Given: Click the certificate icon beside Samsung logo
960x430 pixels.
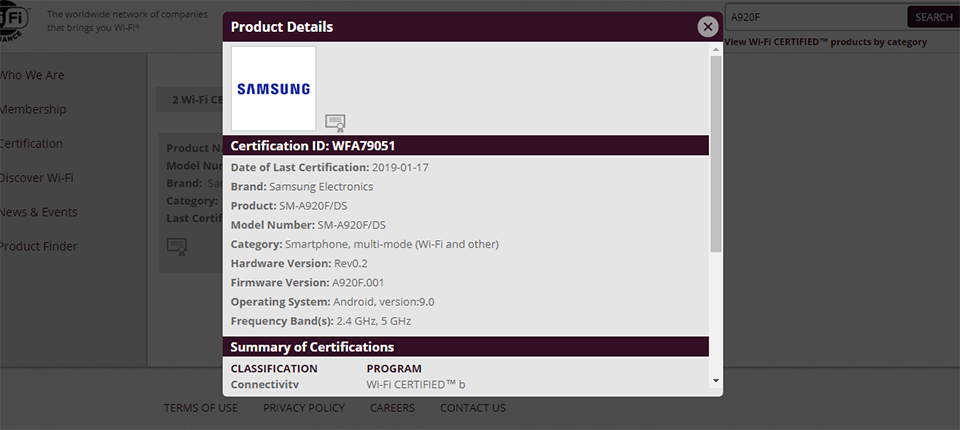Looking at the screenshot, I should [x=335, y=123].
